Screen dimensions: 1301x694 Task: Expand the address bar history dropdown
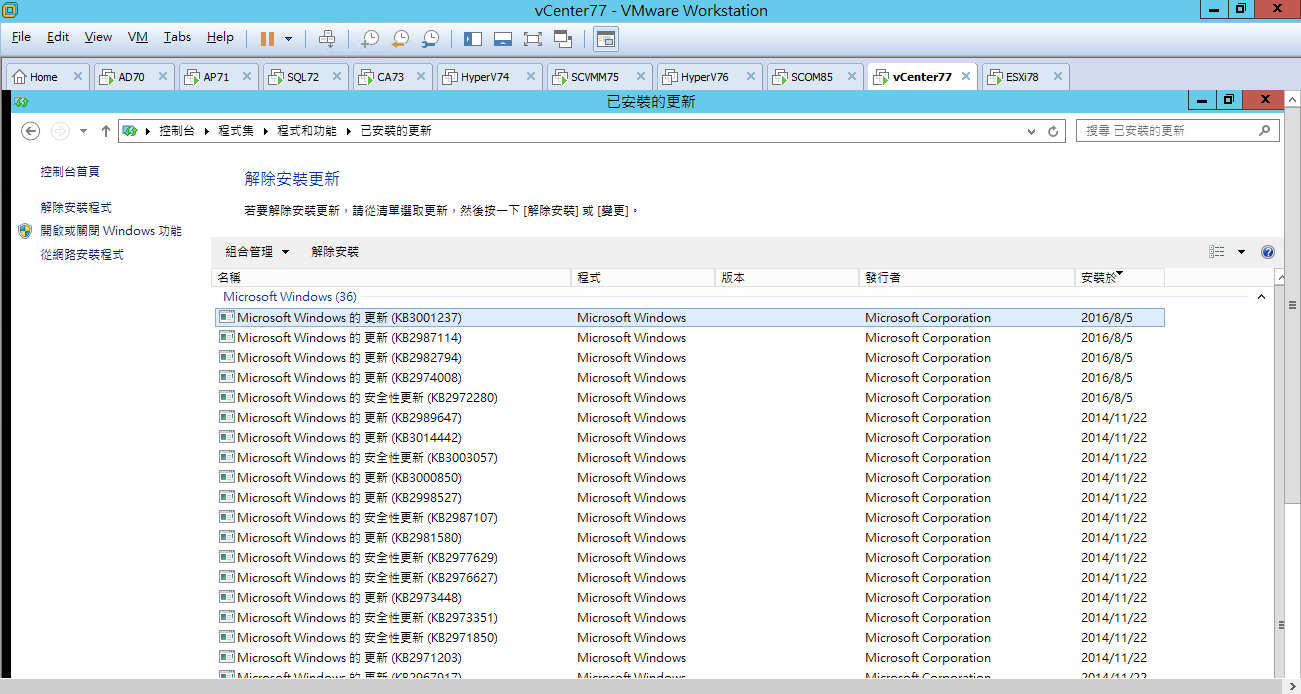click(x=1032, y=131)
